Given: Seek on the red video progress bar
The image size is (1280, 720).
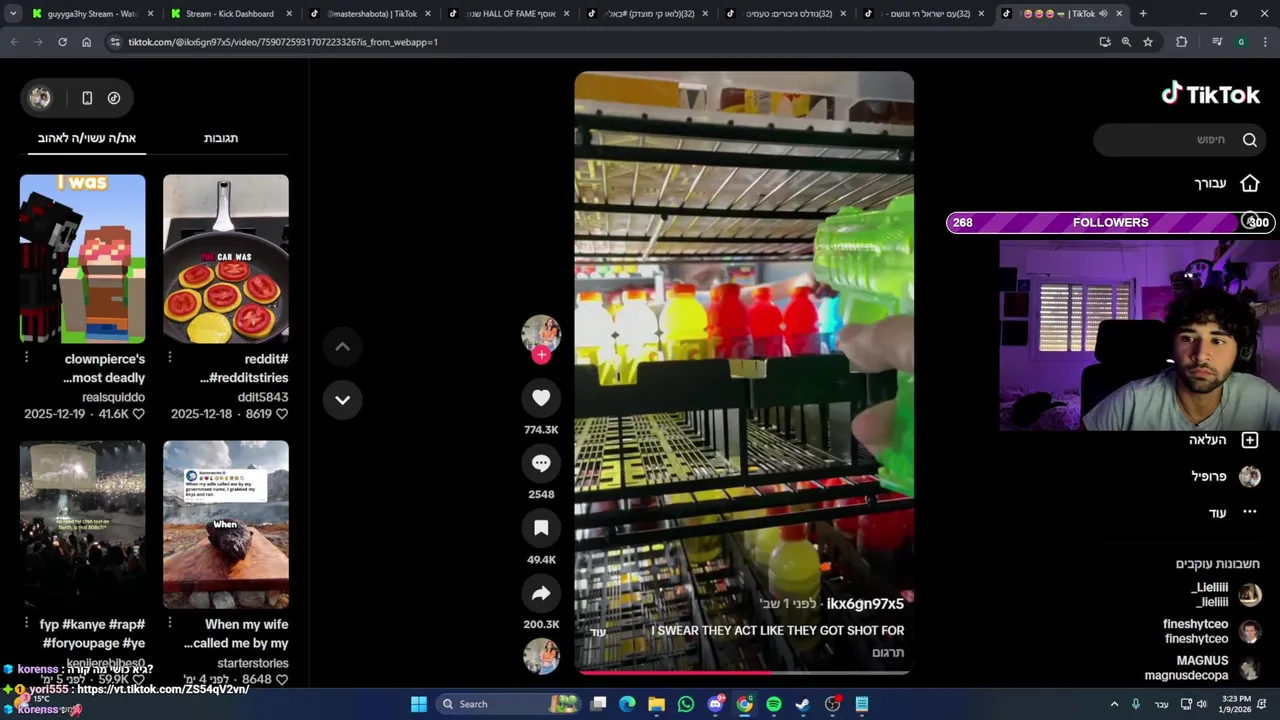Looking at the screenshot, I should click(x=744, y=672).
